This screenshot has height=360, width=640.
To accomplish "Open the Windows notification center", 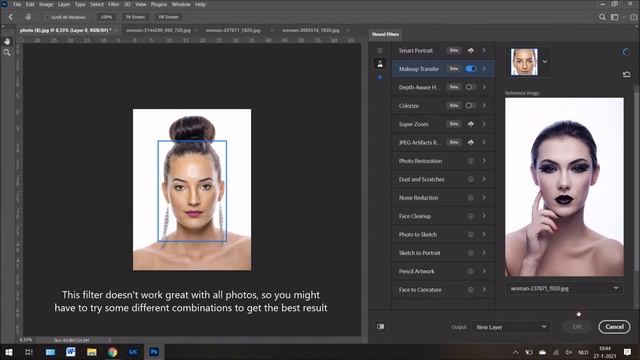I will click(627, 352).
